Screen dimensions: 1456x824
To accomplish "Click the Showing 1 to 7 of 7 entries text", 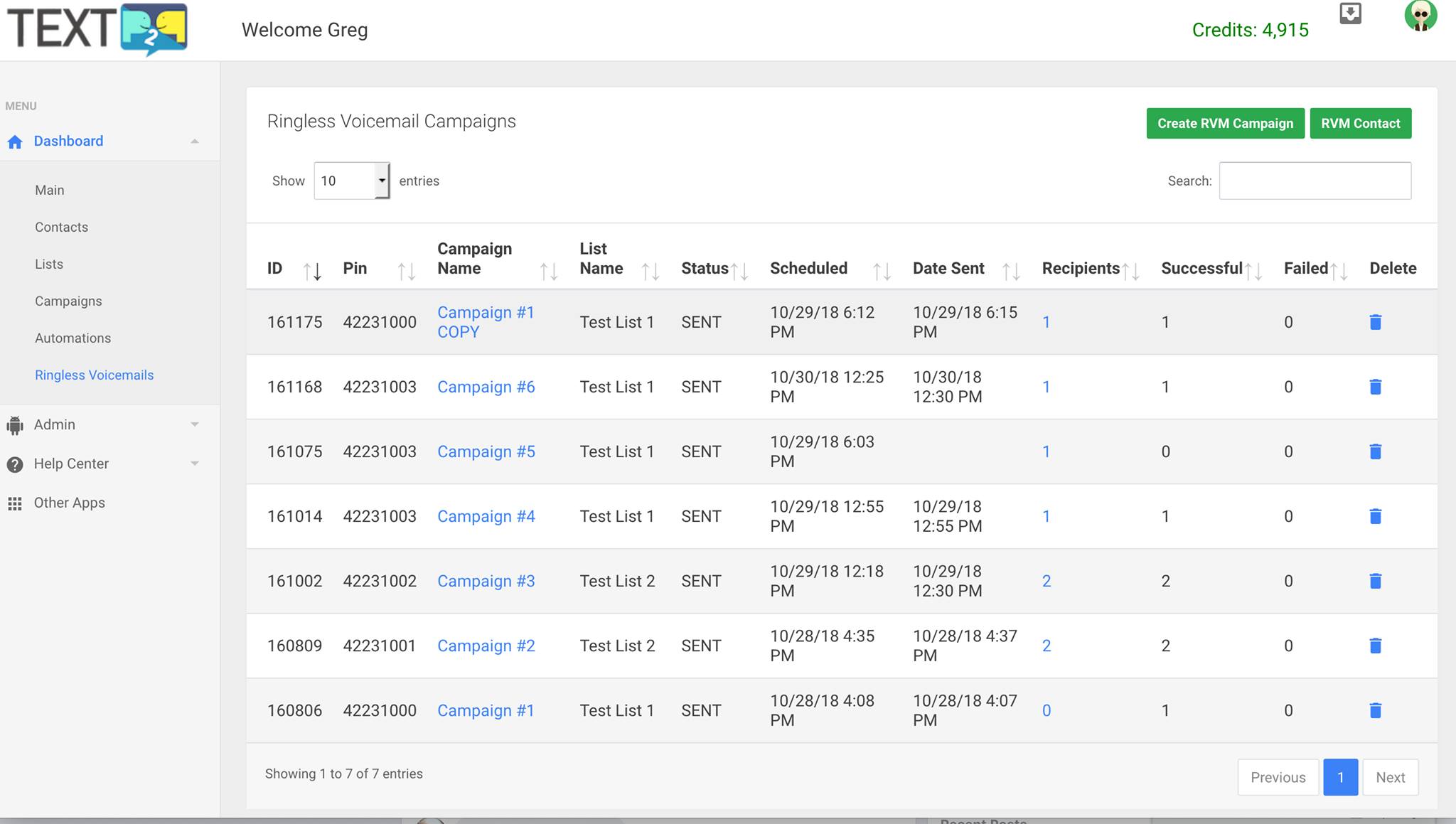I will tap(344, 774).
